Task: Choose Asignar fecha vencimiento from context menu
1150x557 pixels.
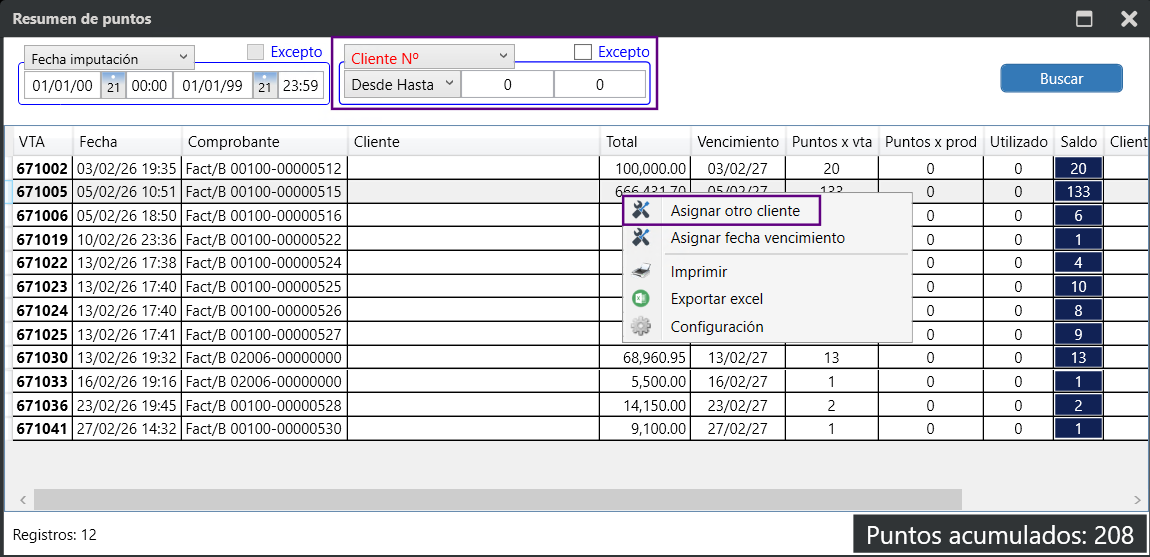Action: click(757, 238)
